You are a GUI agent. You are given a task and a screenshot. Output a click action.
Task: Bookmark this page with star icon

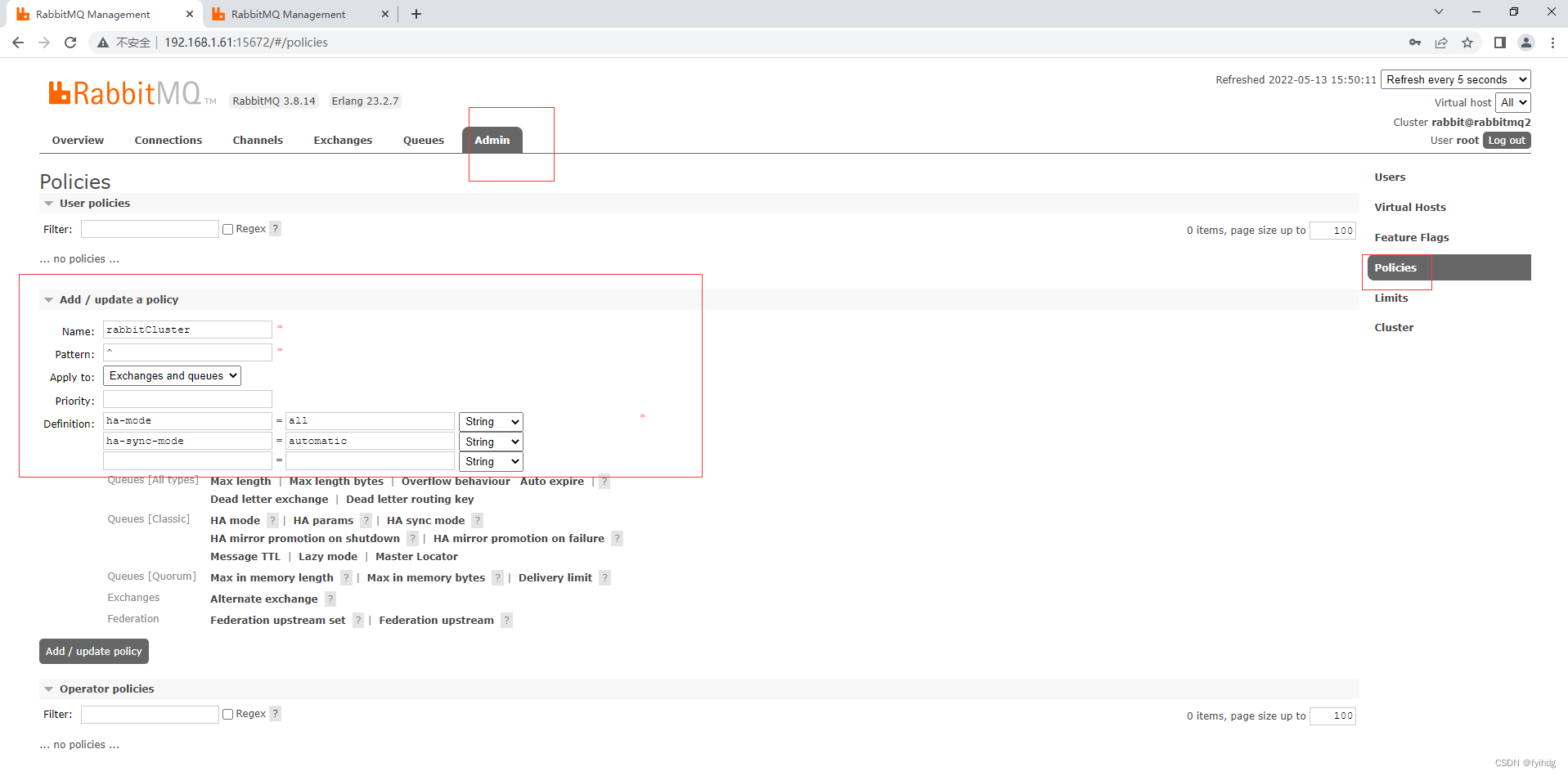(x=1467, y=43)
